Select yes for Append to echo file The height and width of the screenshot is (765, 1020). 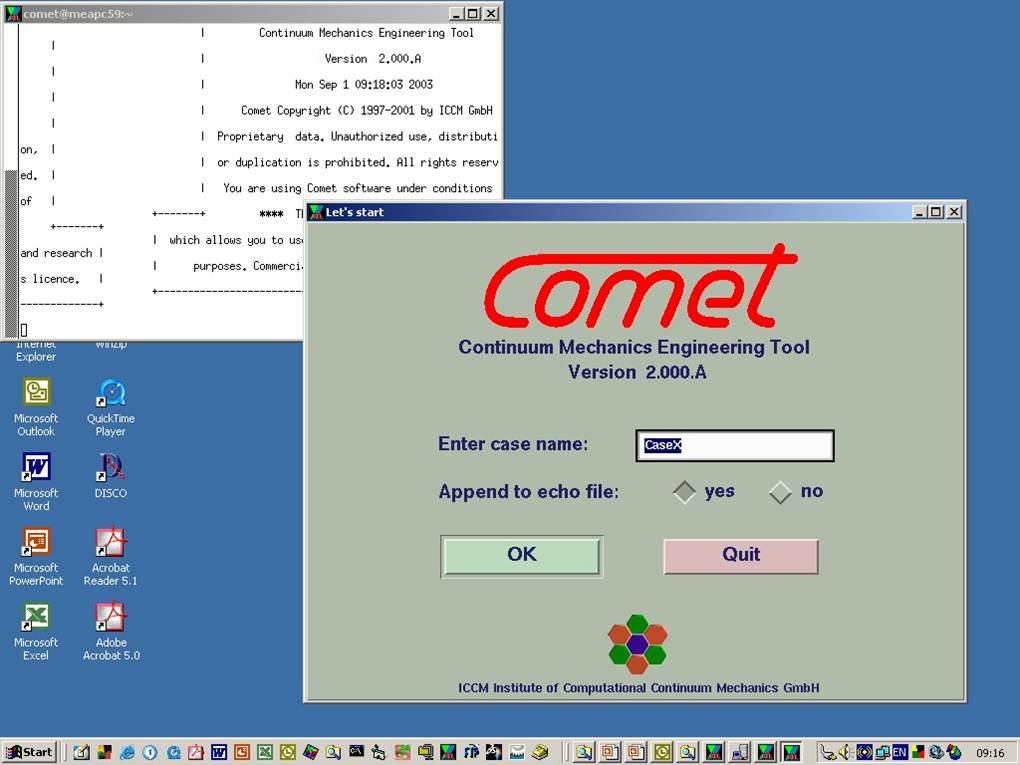pyautogui.click(x=684, y=492)
